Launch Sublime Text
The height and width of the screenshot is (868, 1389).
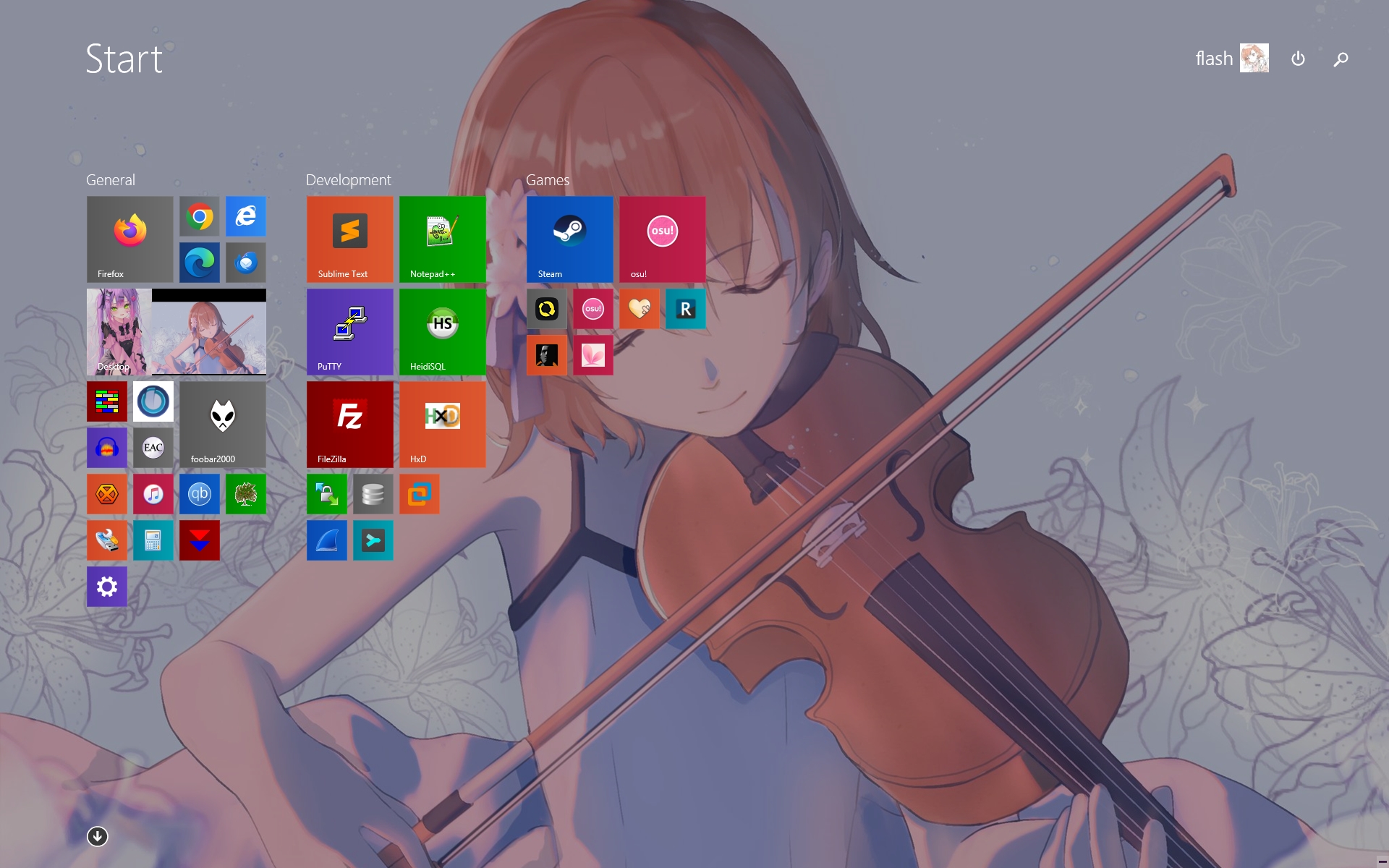[x=350, y=239]
